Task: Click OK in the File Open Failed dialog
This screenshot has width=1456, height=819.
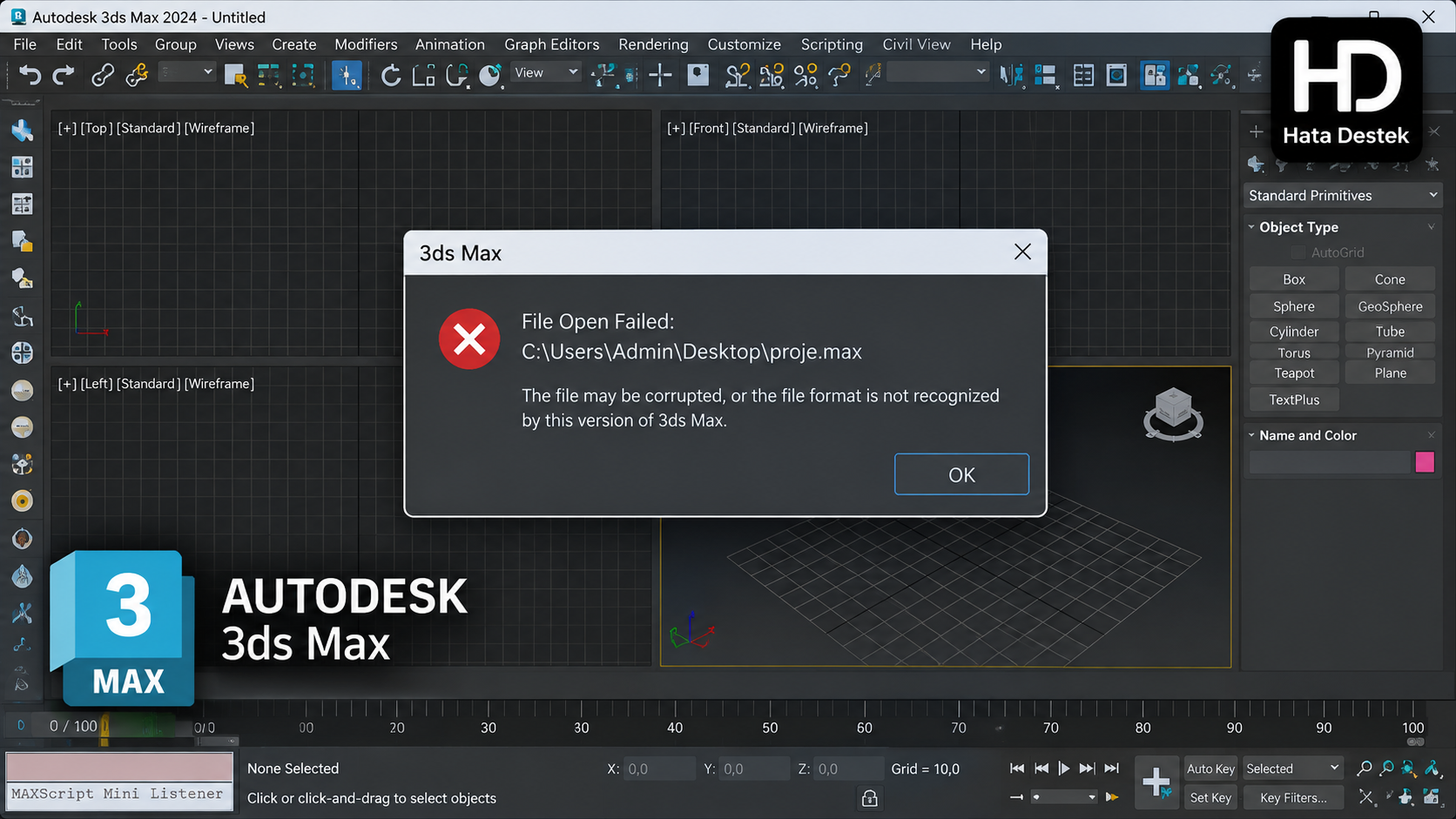Action: tap(961, 474)
